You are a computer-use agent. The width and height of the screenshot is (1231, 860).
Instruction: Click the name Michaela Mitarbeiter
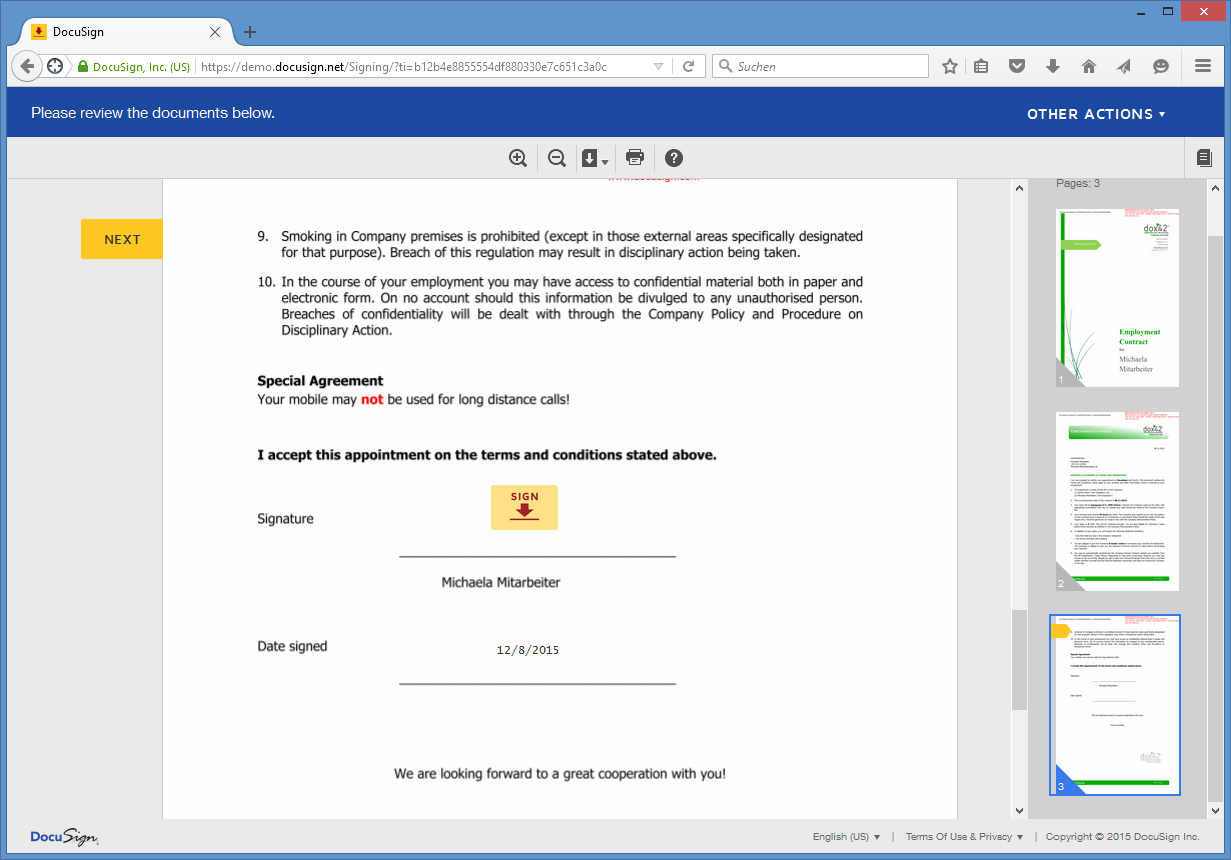coord(501,582)
